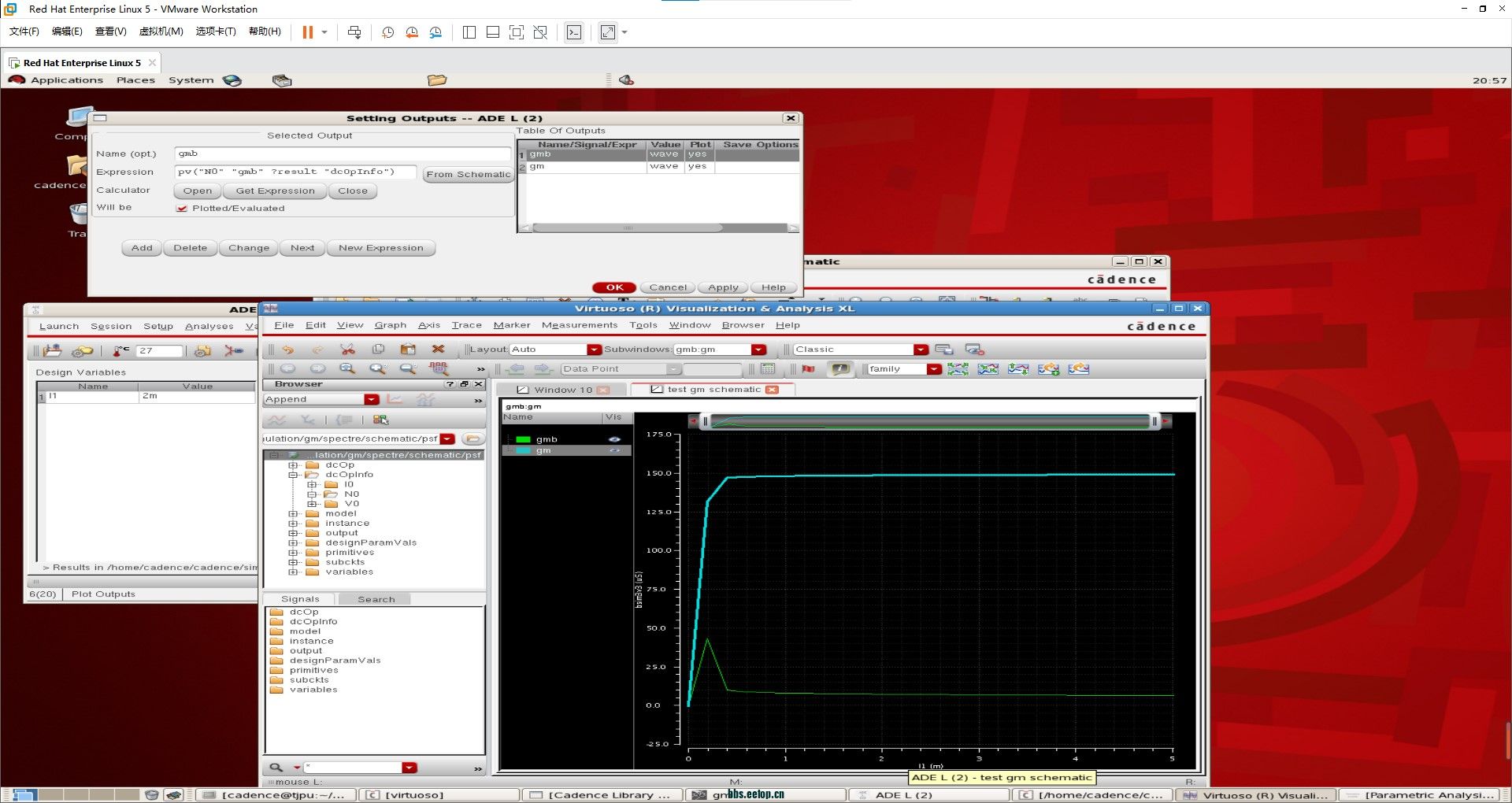The image size is (1512, 803).
Task: Click the Copy icon in Visualization toolbar
Action: tap(378, 350)
